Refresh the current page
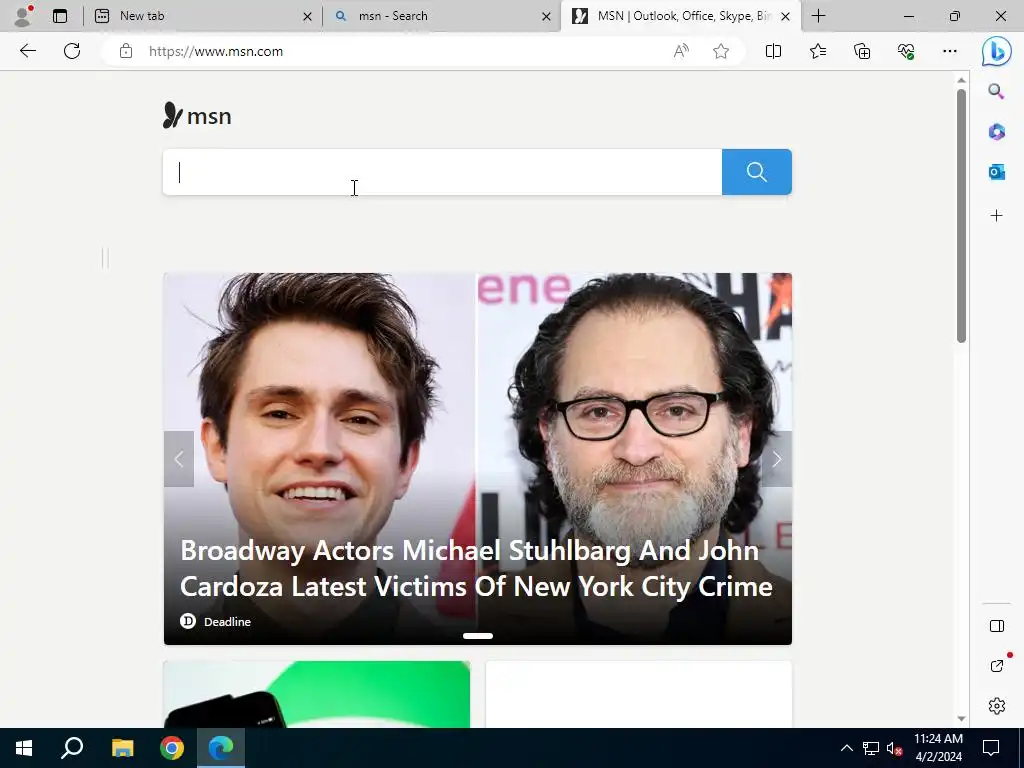This screenshot has width=1024, height=768. tap(72, 51)
